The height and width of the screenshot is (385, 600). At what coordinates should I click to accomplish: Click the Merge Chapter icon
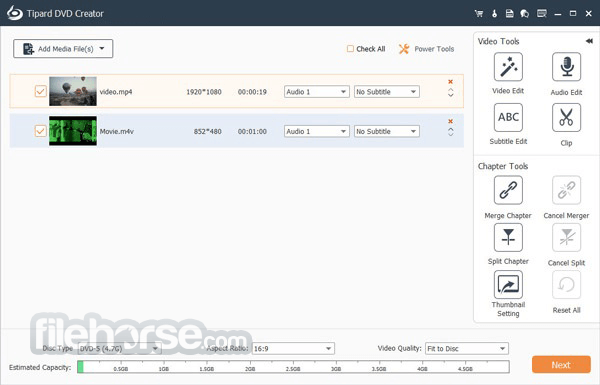coord(508,190)
